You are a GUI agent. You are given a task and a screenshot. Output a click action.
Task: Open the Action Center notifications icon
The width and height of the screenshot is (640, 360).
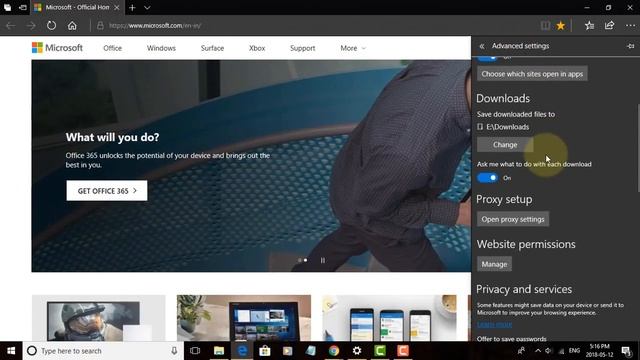(626, 351)
